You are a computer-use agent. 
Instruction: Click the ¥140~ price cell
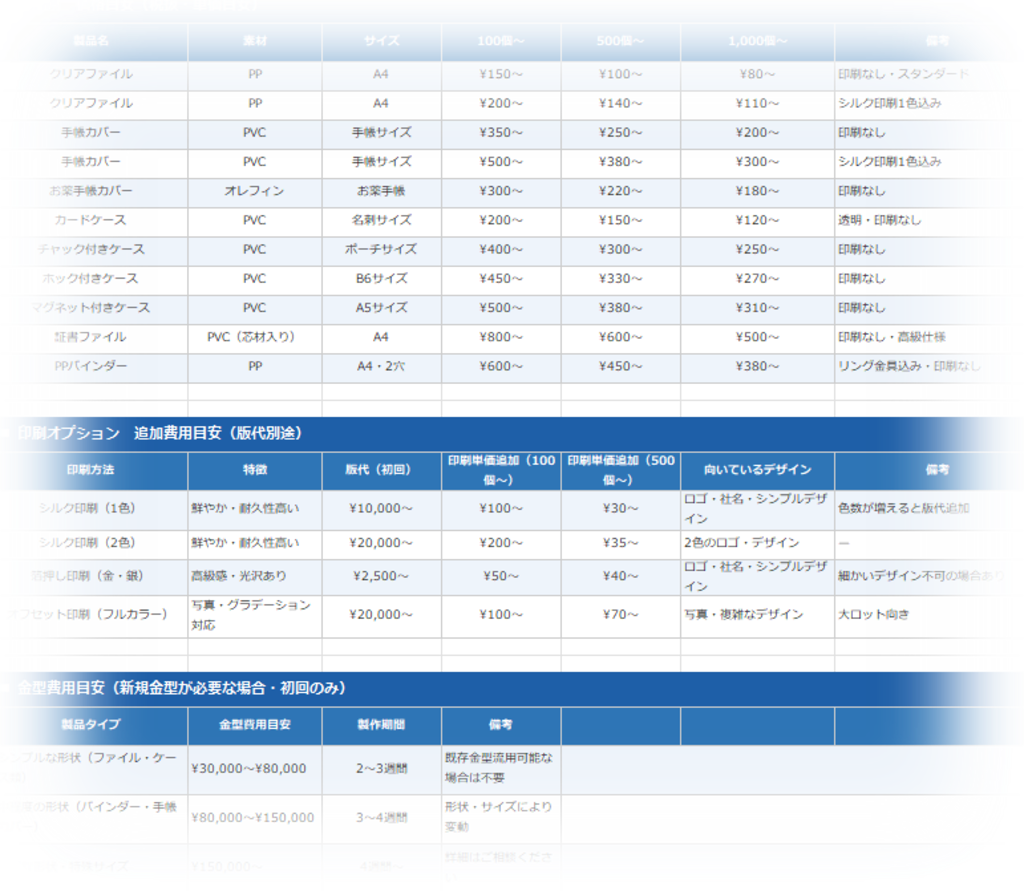[x=620, y=104]
